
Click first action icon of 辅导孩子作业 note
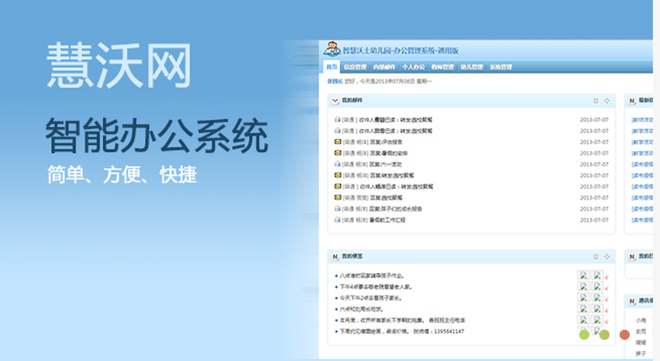point(583,275)
